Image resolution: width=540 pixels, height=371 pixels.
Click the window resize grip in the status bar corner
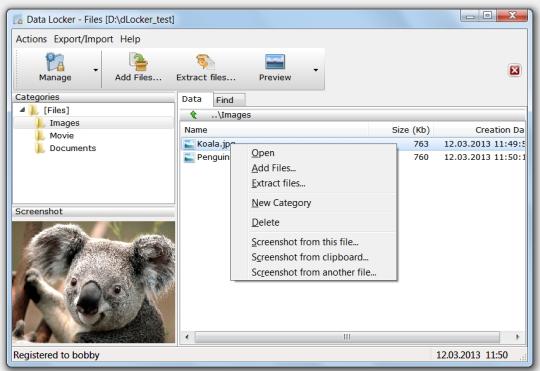pyautogui.click(x=524, y=357)
